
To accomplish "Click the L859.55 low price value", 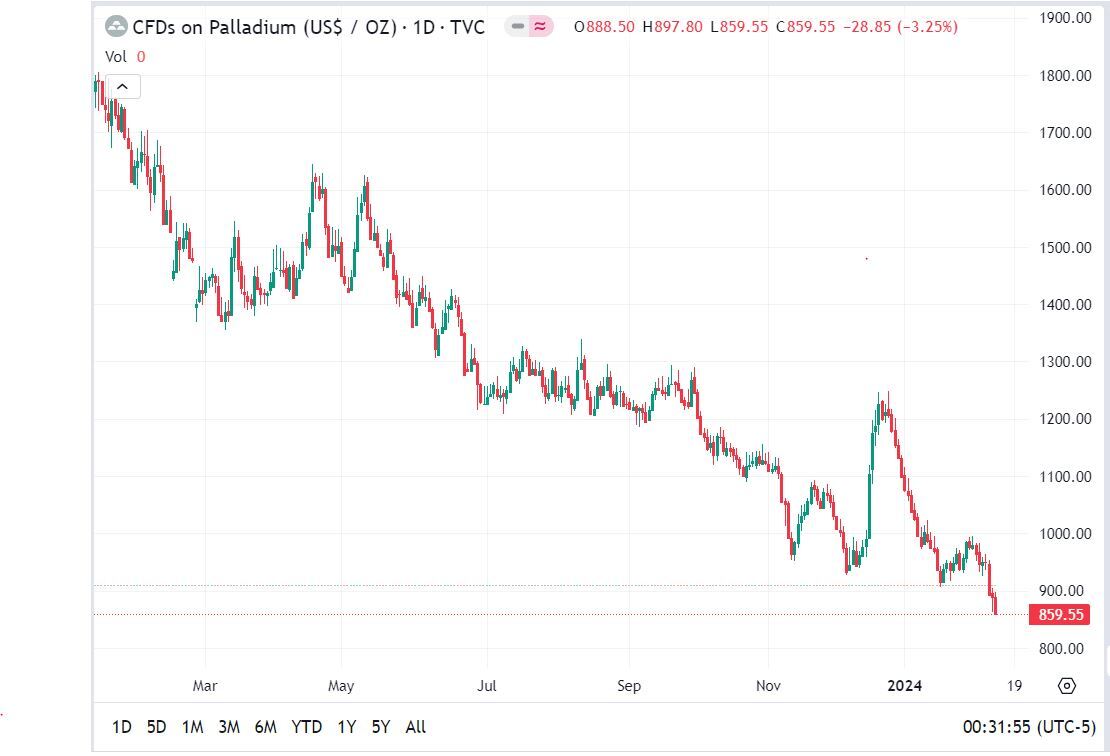I will click(739, 27).
